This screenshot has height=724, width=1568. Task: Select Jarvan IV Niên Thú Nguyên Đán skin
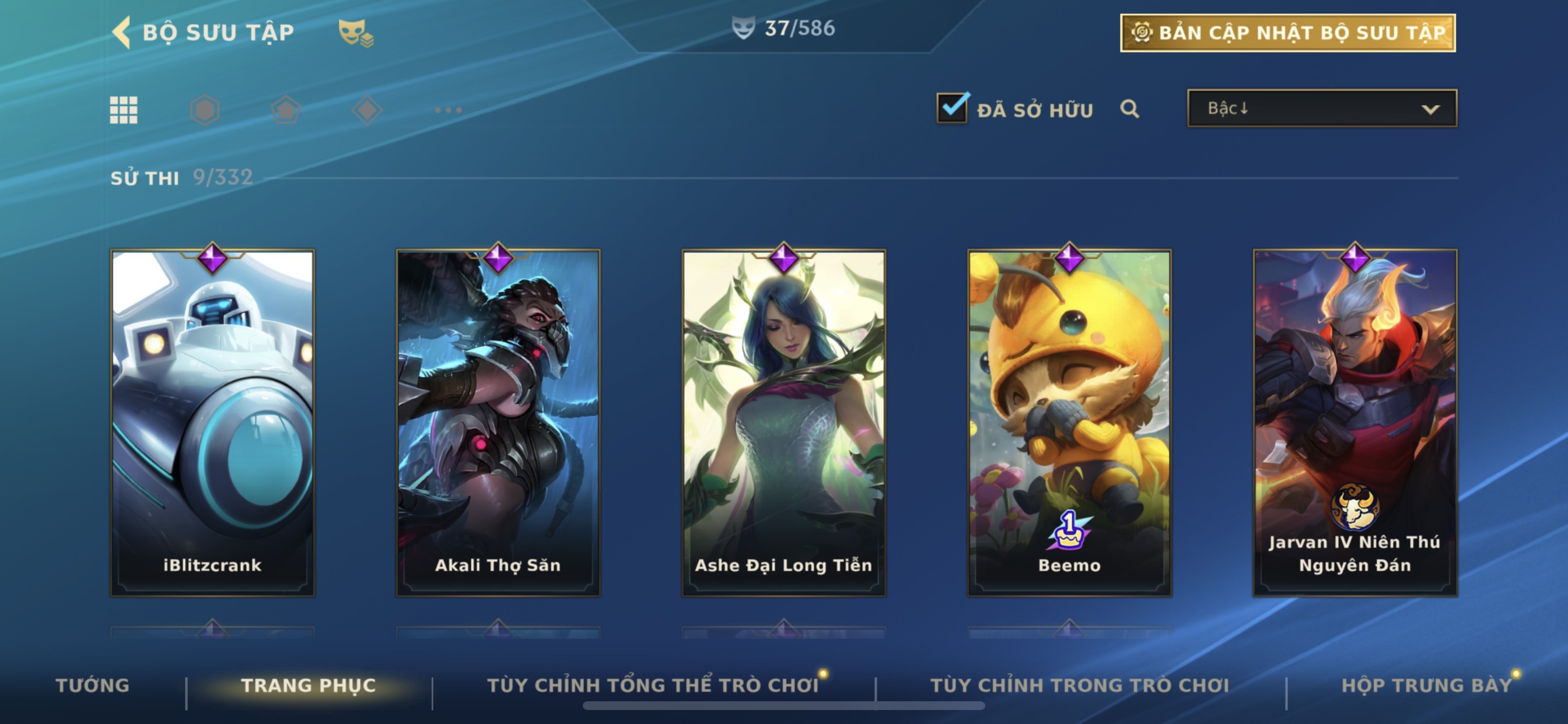[x=1355, y=422]
